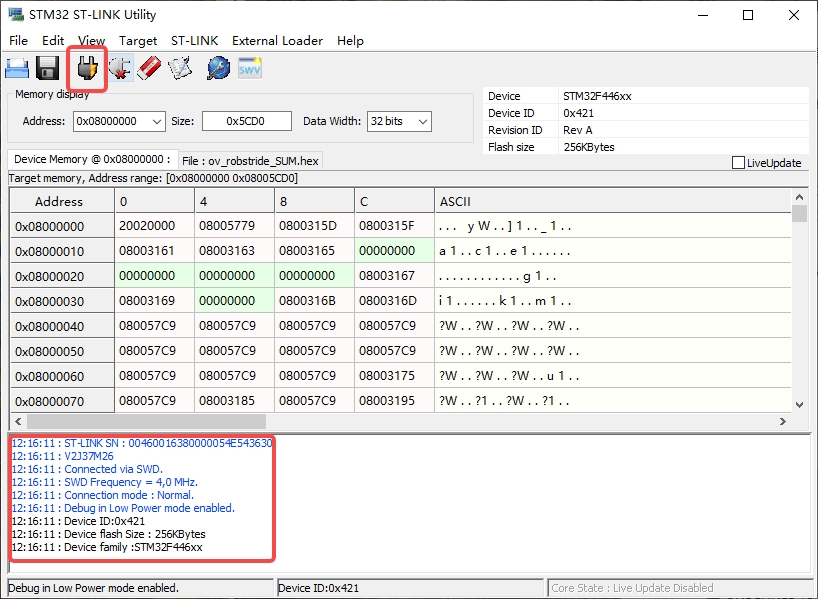
Task: Disconnect from target using the toolbar icon
Action: pyautogui.click(x=121, y=68)
